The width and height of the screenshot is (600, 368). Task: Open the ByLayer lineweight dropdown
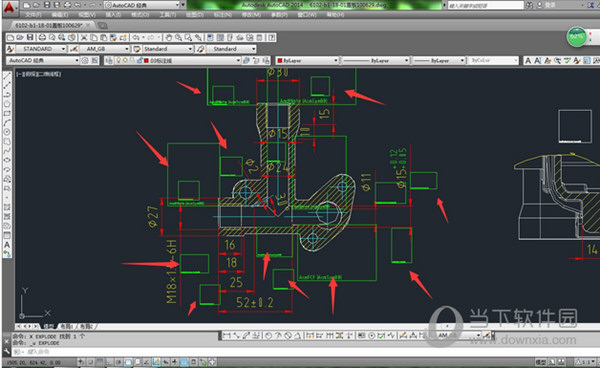pos(439,60)
